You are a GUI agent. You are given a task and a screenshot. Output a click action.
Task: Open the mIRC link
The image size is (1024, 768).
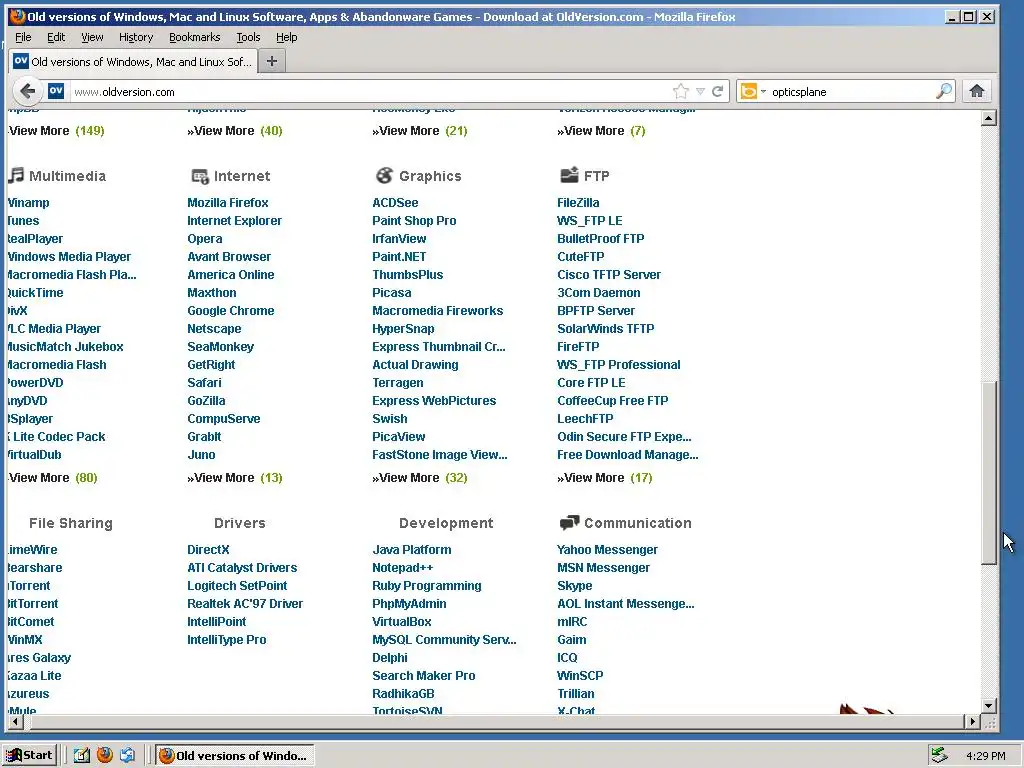(572, 622)
